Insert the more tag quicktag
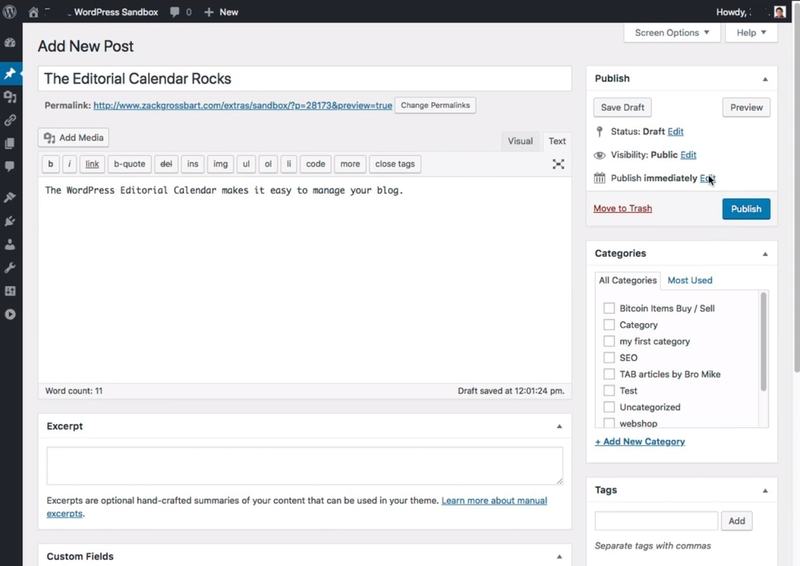 (350, 164)
